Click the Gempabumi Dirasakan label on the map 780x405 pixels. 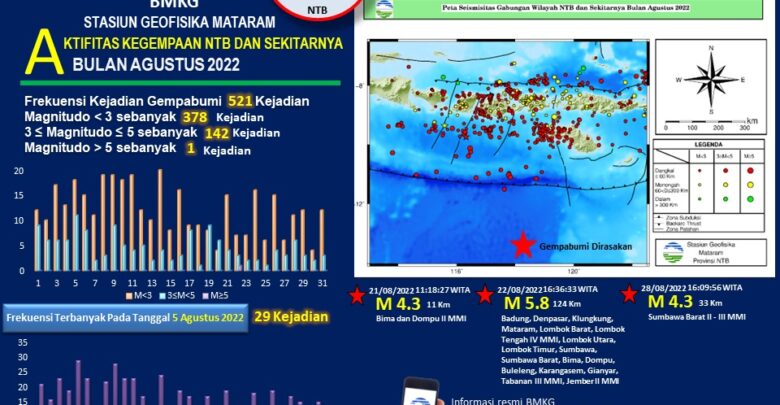point(585,247)
